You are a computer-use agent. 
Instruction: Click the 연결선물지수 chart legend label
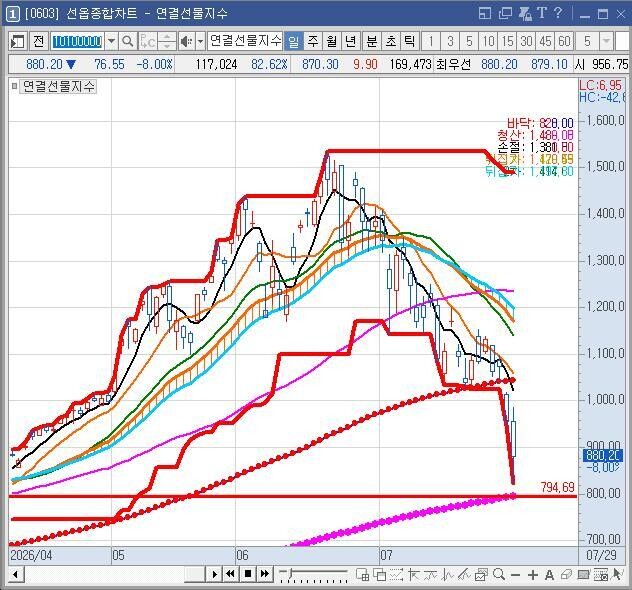pyautogui.click(x=58, y=86)
